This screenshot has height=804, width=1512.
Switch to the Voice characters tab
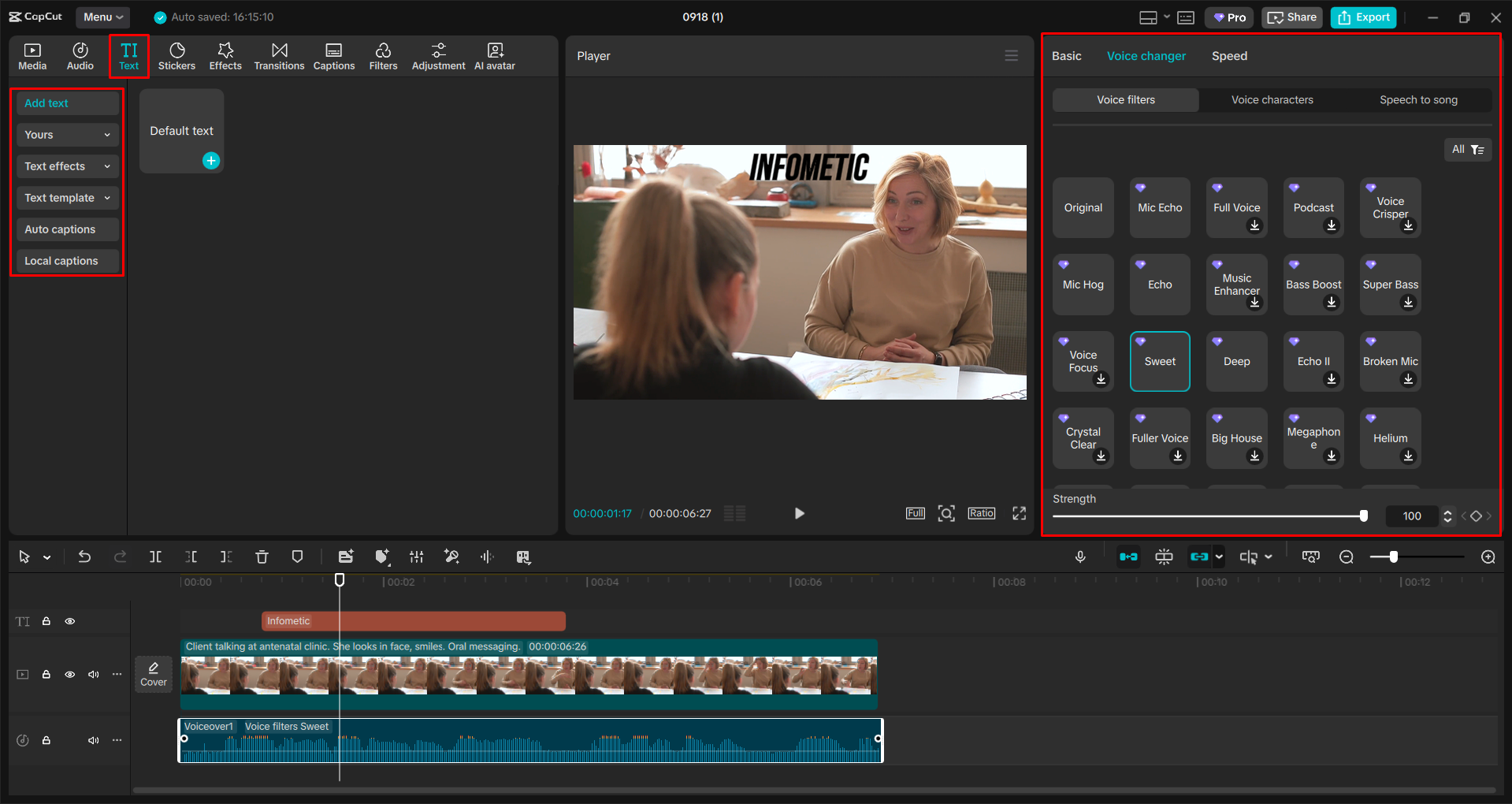(x=1272, y=99)
